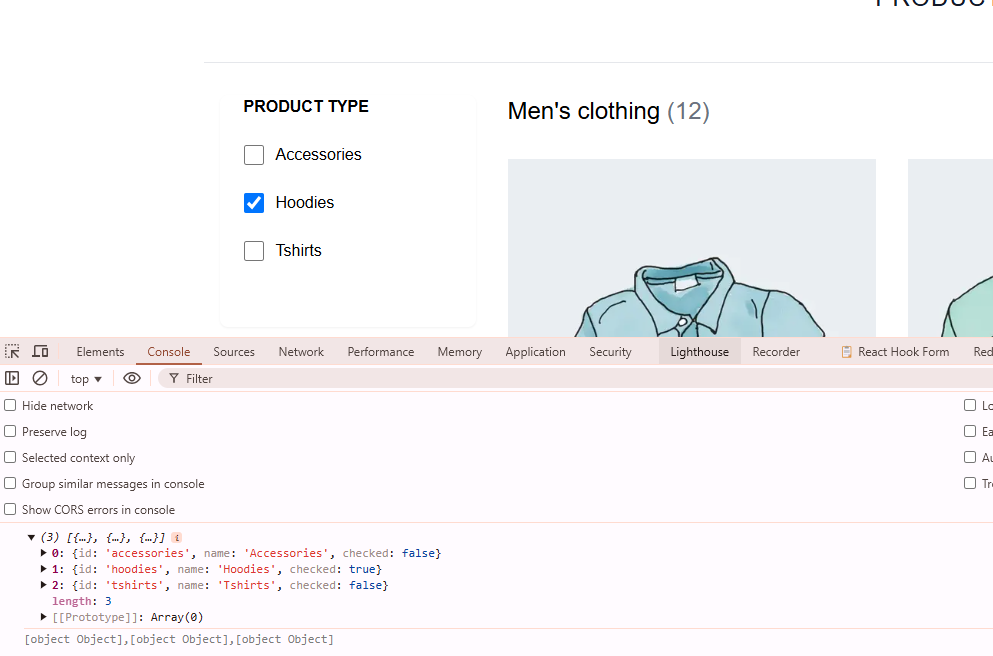Viewport: 993px width, 656px height.
Task: Click the funnel icon in Filter box
Action: 174,378
